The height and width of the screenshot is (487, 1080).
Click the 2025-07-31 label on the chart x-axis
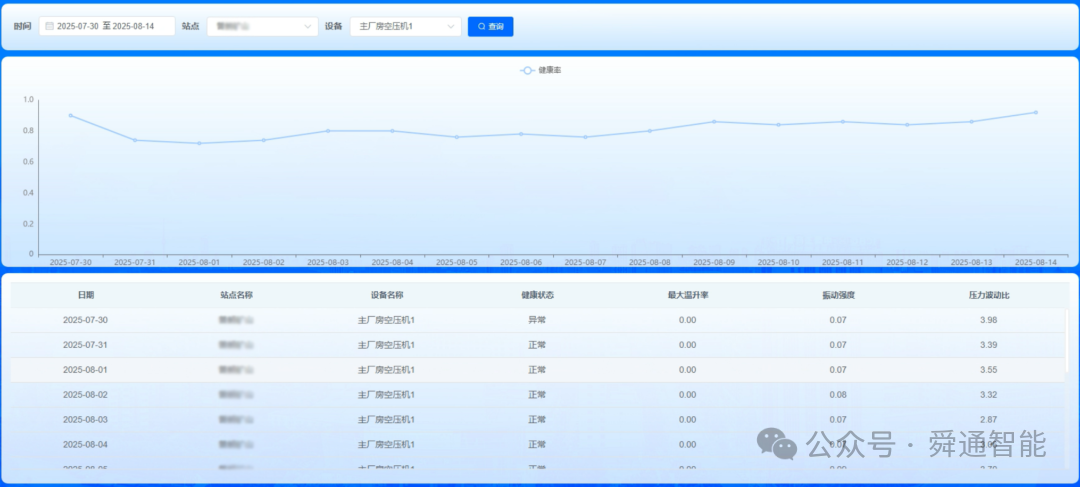(135, 262)
